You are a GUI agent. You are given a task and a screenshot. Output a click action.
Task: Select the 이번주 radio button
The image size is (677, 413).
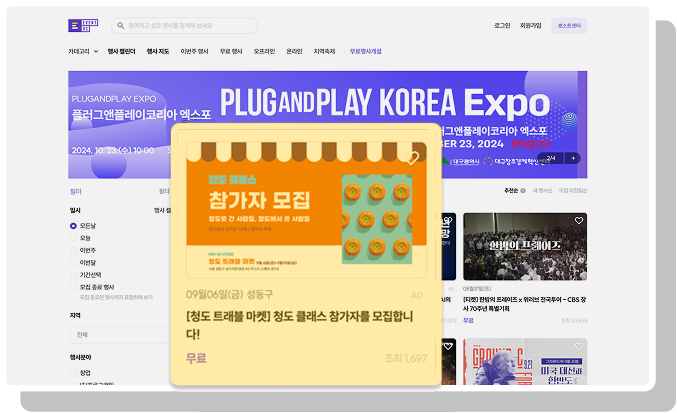[x=73, y=250]
